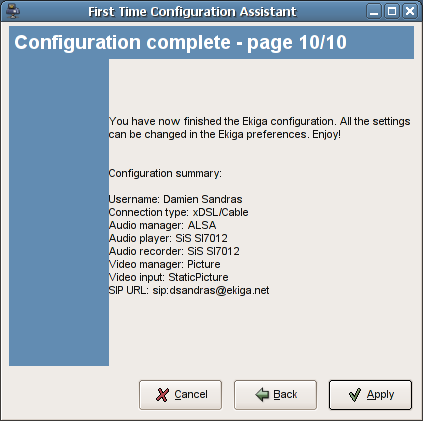Click the green checkmark icon on Apply
The height and width of the screenshot is (421, 423).
click(354, 395)
